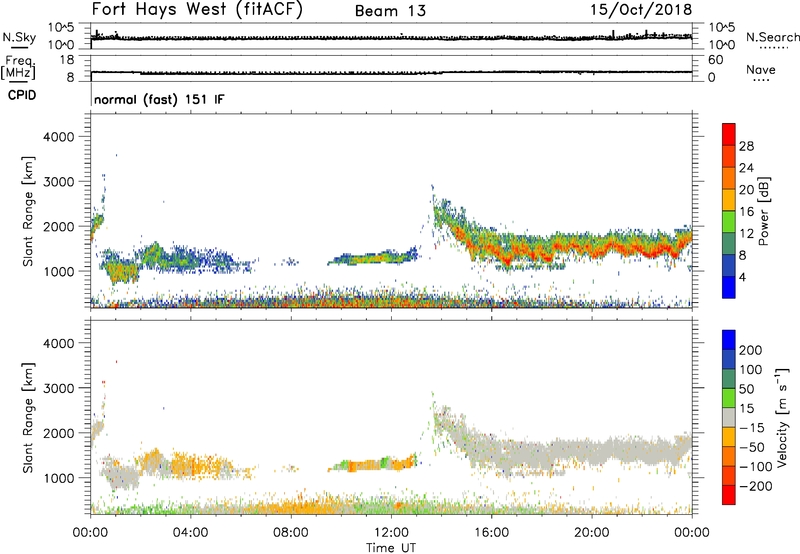Click the '20:00' time axis label
The image size is (800, 554).
591,533
